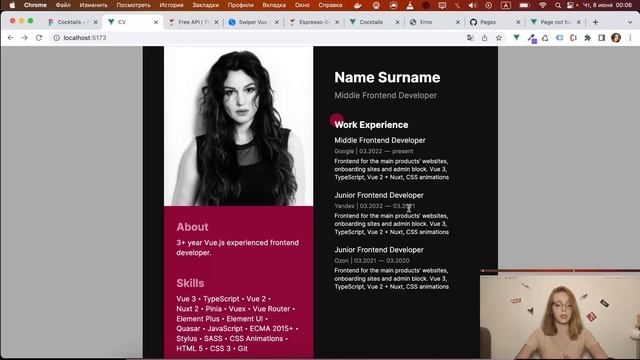Open the Apple menu
Screen dimensions: 640x360
pyautogui.click(x=12, y=5)
